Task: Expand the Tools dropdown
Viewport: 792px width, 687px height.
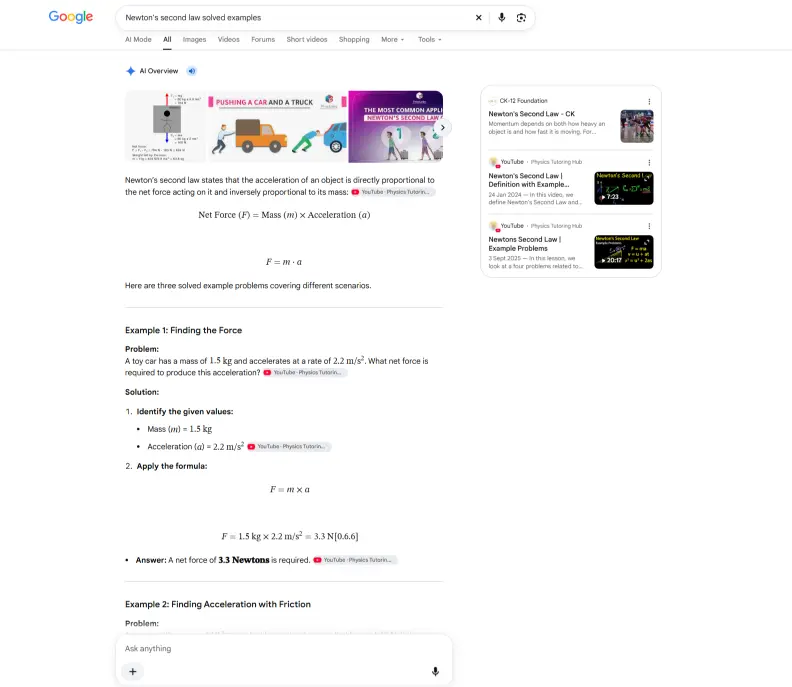Action: 429,39
